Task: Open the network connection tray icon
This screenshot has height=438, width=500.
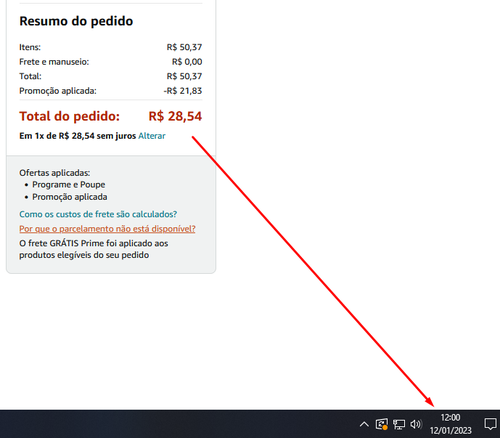Action: [x=399, y=424]
